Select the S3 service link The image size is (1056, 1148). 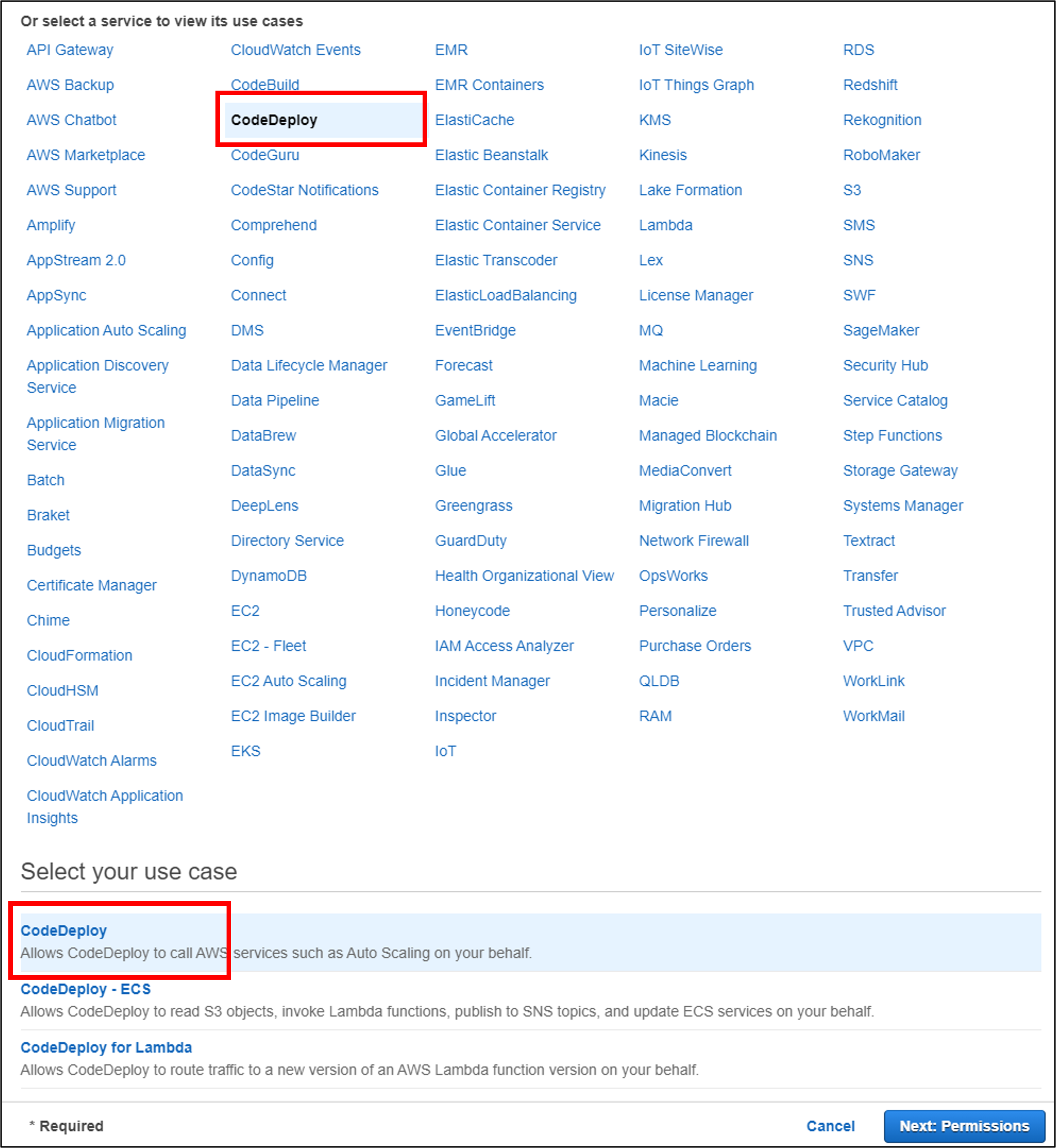[852, 190]
